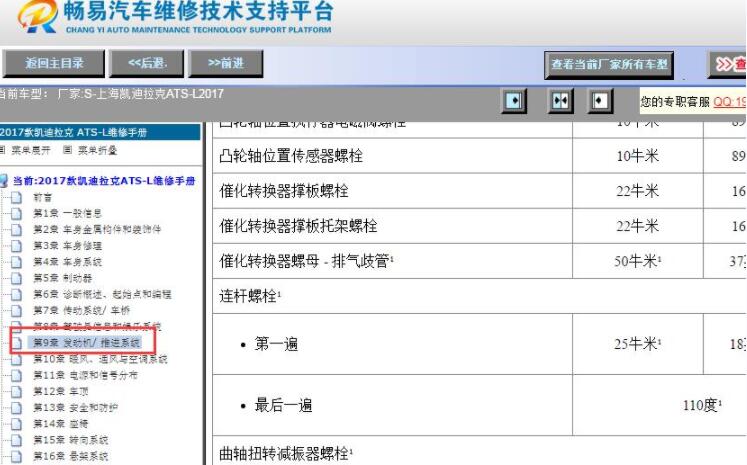View all models via 查看当前厂家所有车型
This screenshot has height=465, width=747.
tap(609, 65)
